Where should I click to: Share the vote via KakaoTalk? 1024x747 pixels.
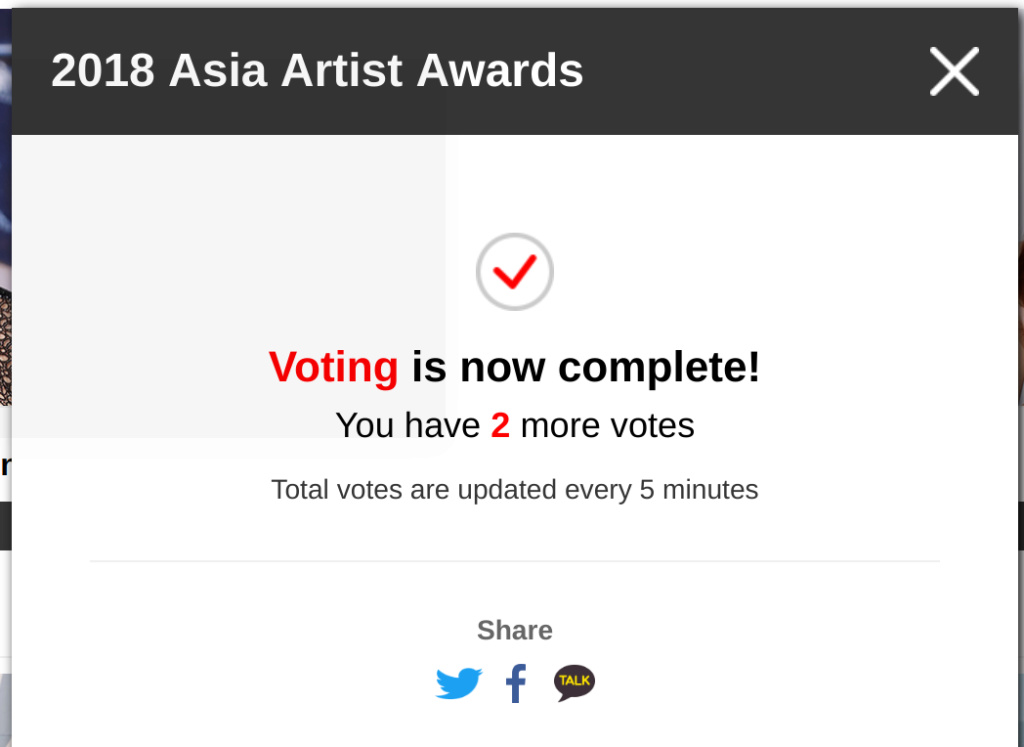574,683
